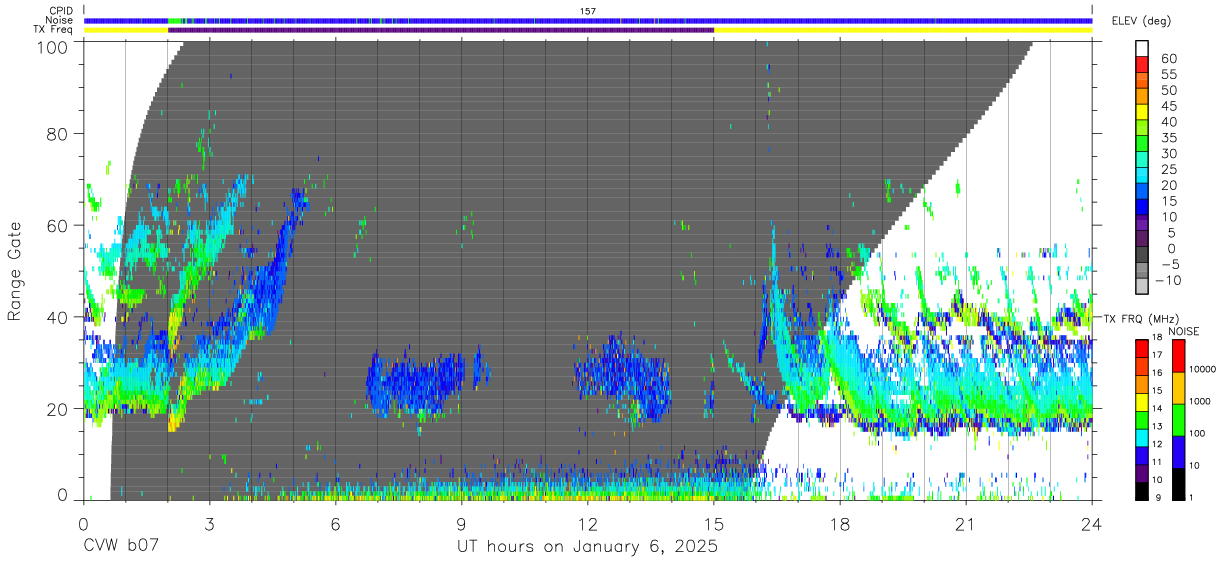This screenshot has height=567, width=1228.
Task: Click the UT hours on January 6, 2025 label
Action: pos(587,547)
